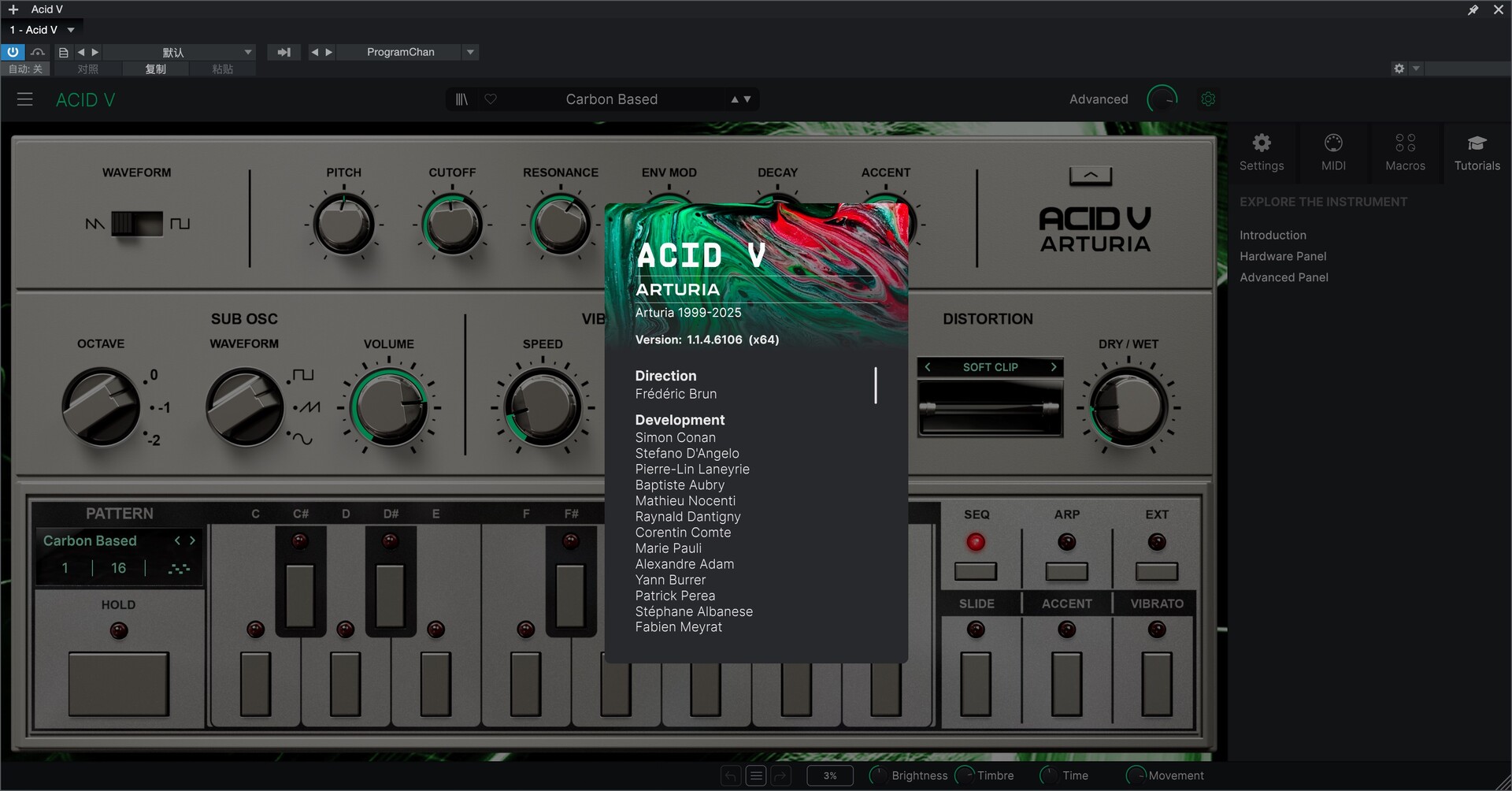Click the MIDI learn arrow-to-bar icon

(283, 52)
